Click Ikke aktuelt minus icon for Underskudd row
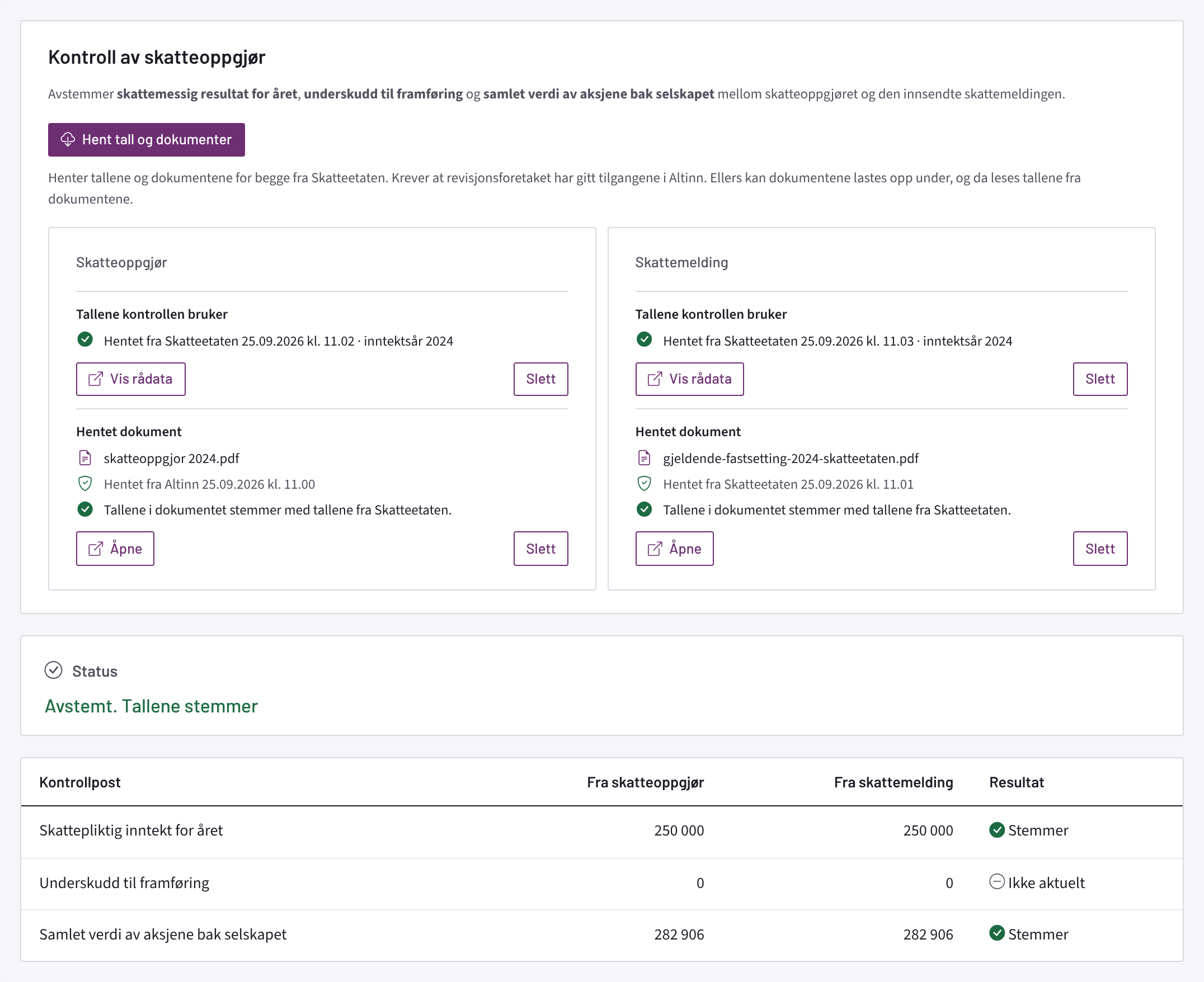This screenshot has height=982, width=1204. click(x=997, y=882)
